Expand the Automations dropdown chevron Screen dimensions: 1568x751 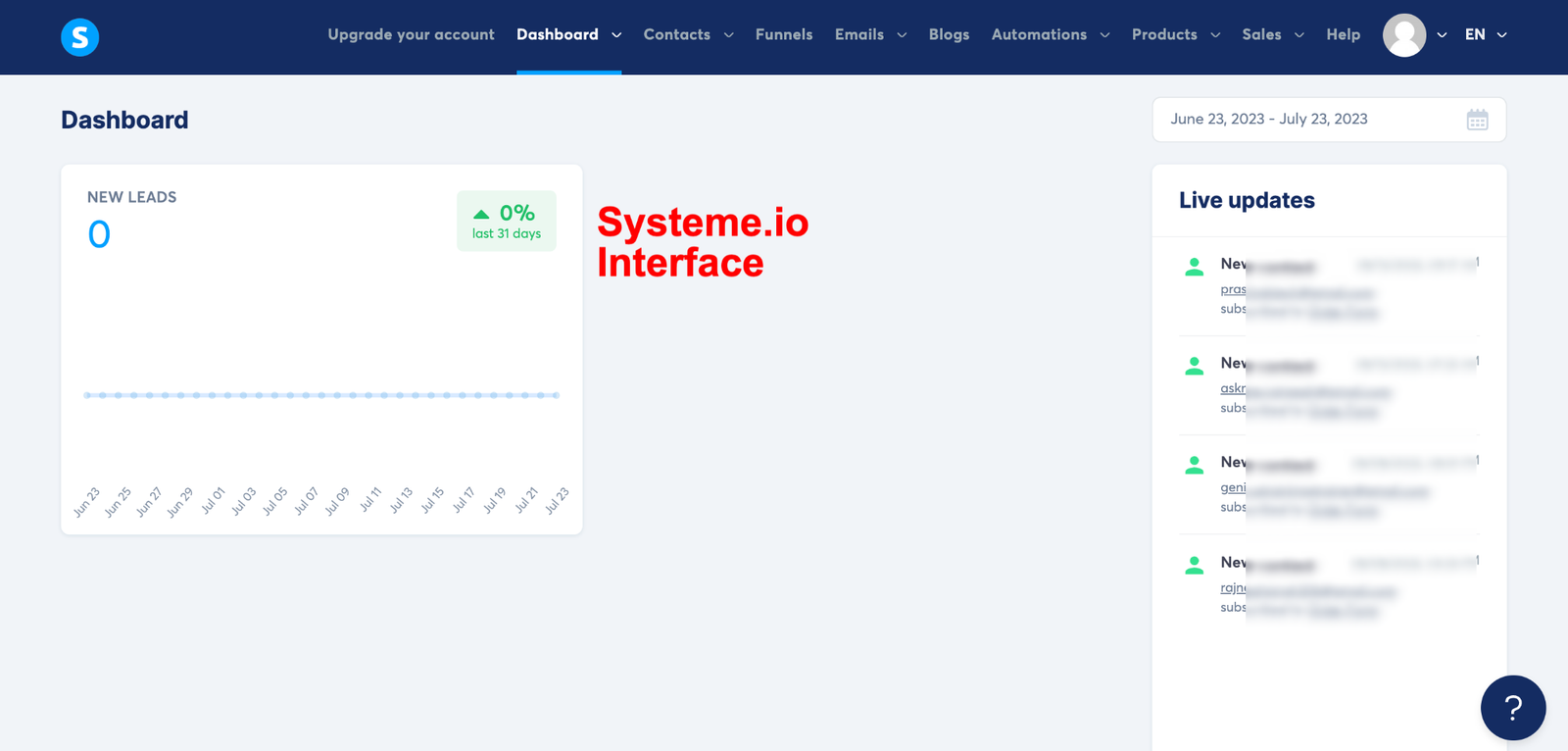(1104, 35)
